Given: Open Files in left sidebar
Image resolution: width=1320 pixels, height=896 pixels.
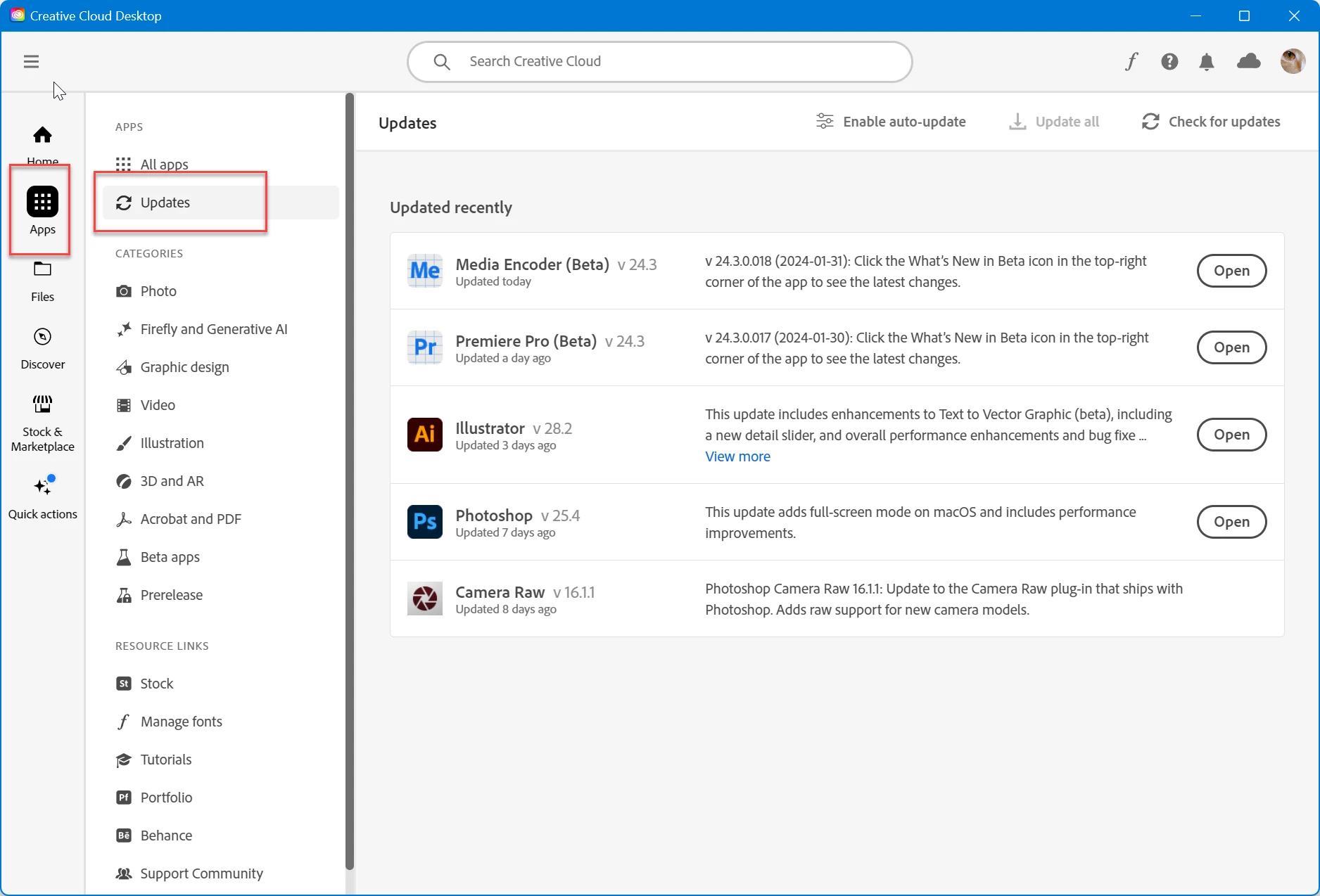Looking at the screenshot, I should pos(42,281).
